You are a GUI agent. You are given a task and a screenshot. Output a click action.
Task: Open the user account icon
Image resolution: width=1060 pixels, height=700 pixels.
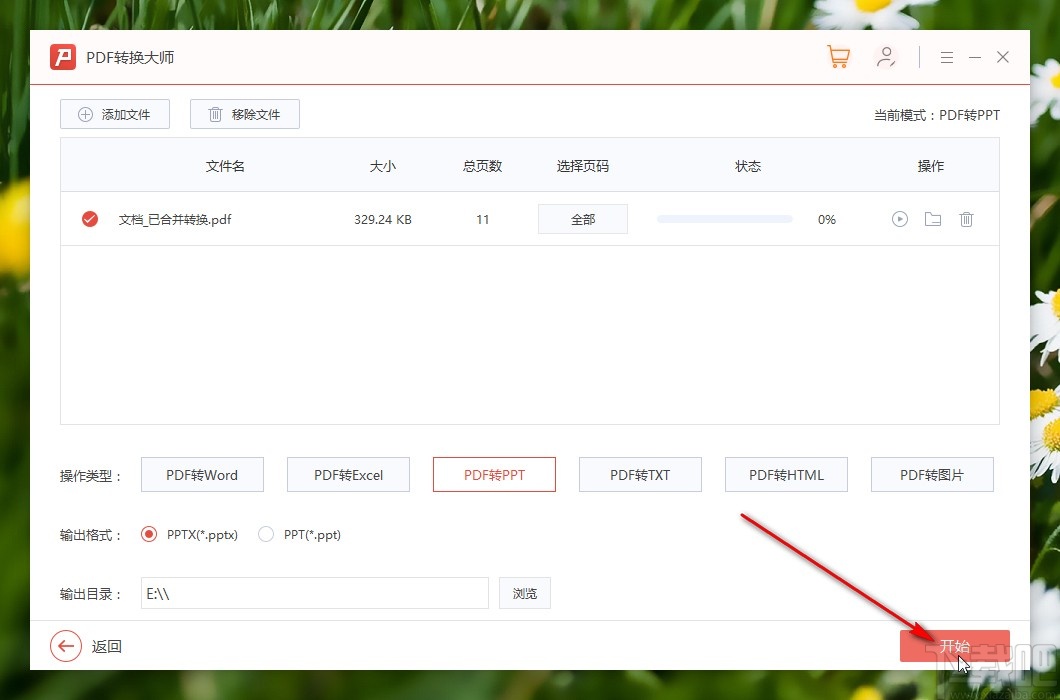(x=886, y=57)
